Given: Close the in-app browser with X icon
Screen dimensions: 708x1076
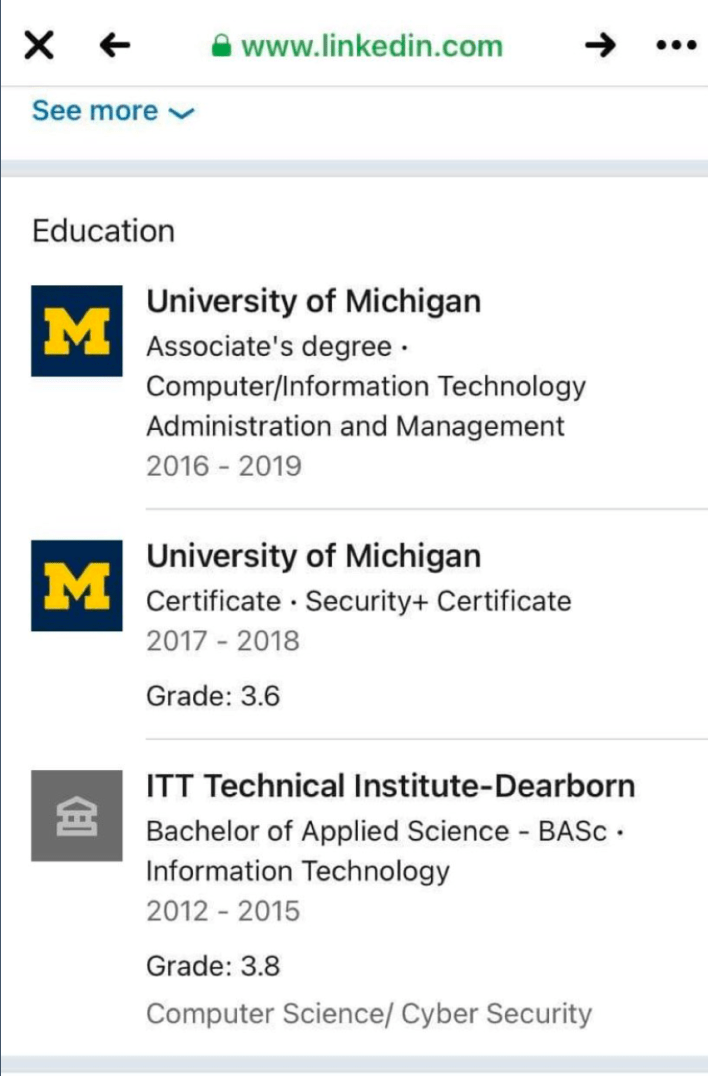Looking at the screenshot, I should [x=39, y=46].
